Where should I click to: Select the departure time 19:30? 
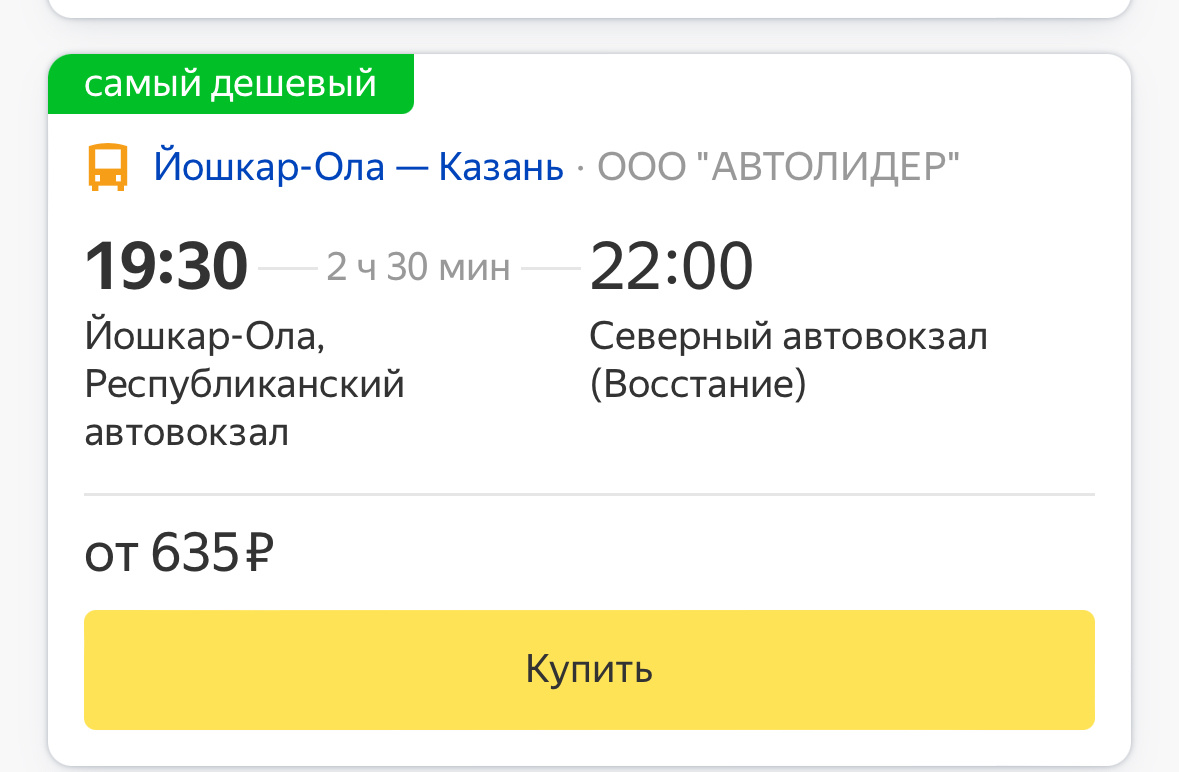(166, 264)
